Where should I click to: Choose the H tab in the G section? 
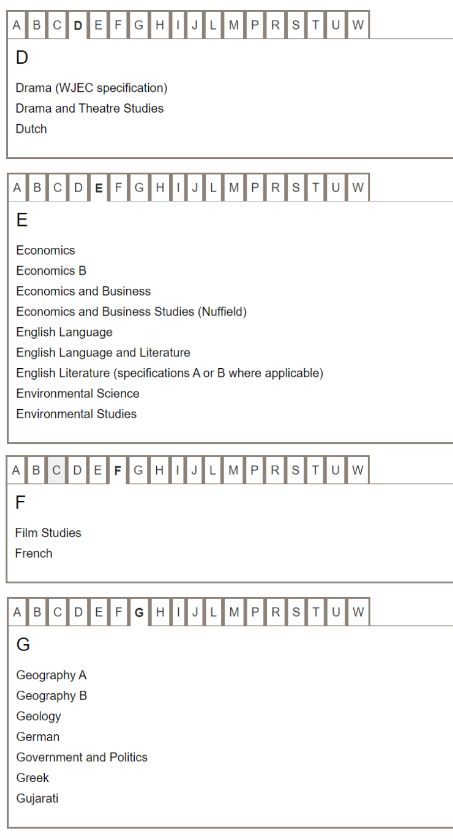coord(160,612)
